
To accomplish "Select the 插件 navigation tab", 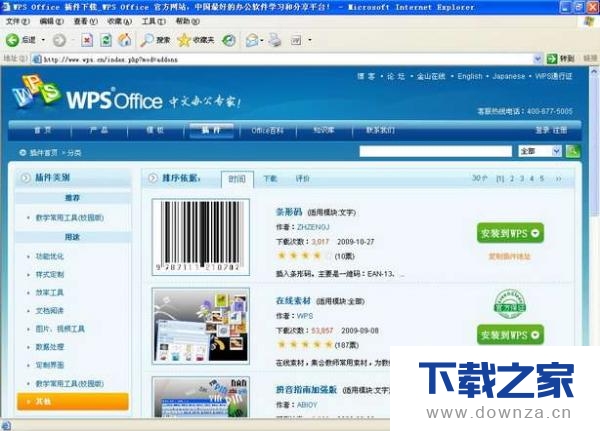I will coord(211,130).
